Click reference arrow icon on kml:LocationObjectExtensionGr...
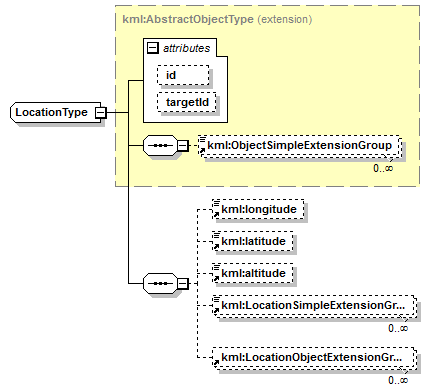Viewport: 445px width, 392px height. [216, 363]
